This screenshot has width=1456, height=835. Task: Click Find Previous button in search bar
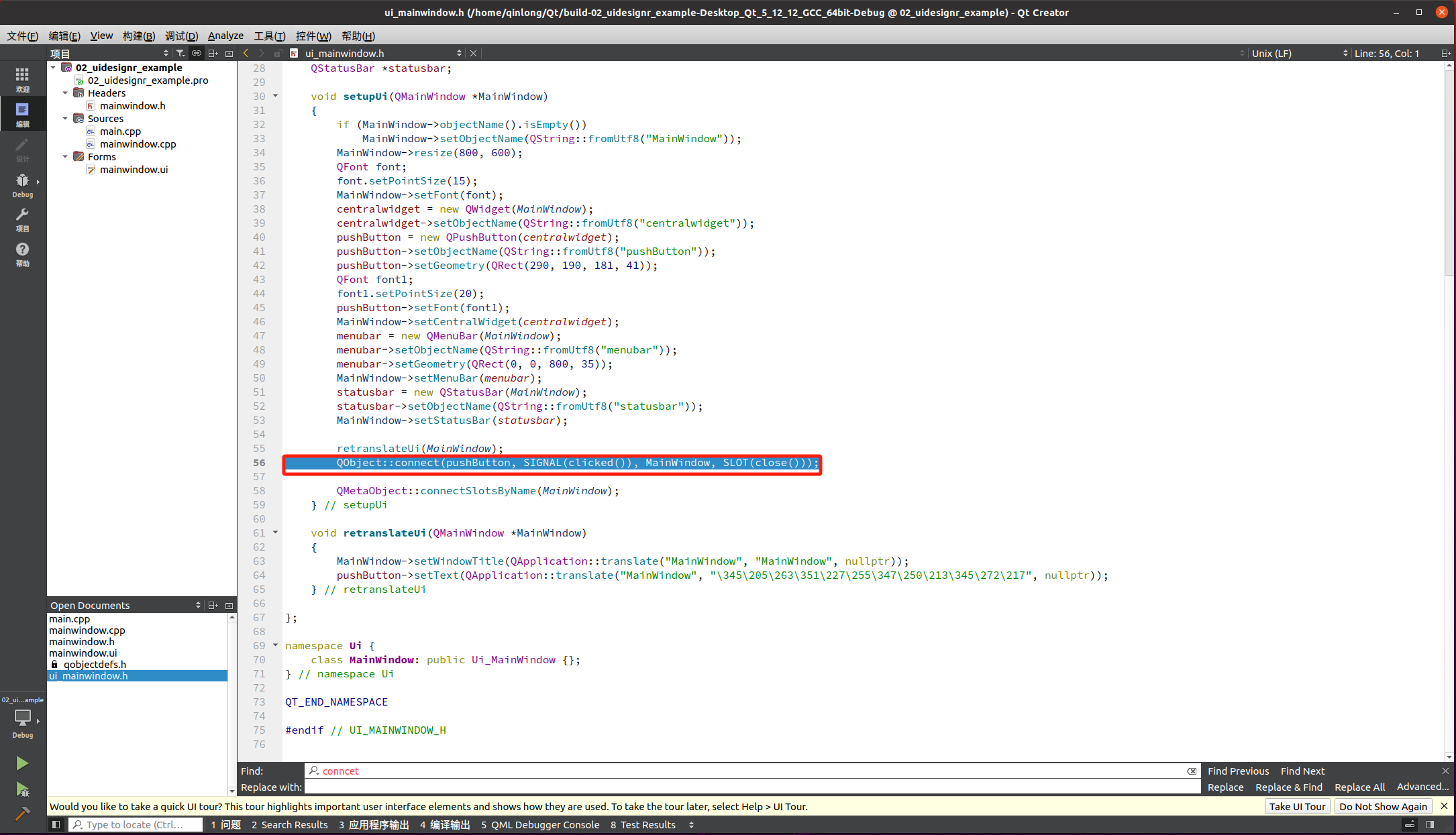point(1237,770)
